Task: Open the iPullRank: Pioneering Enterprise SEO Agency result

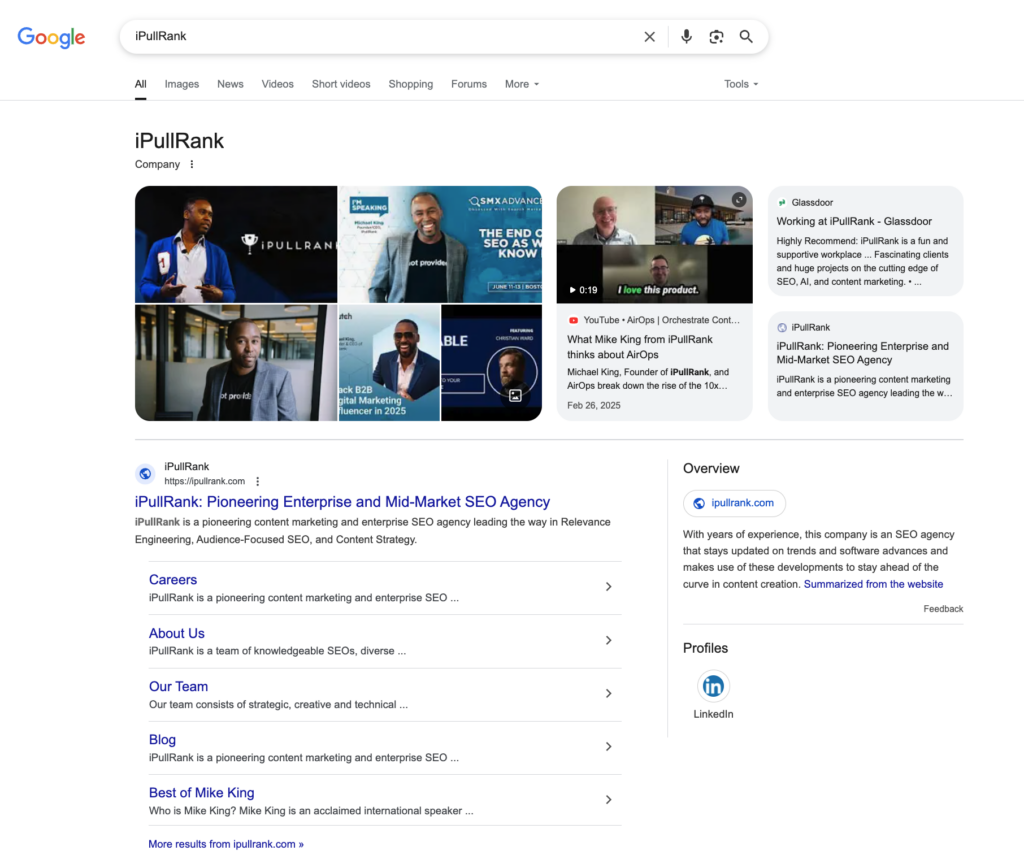Action: (x=342, y=502)
